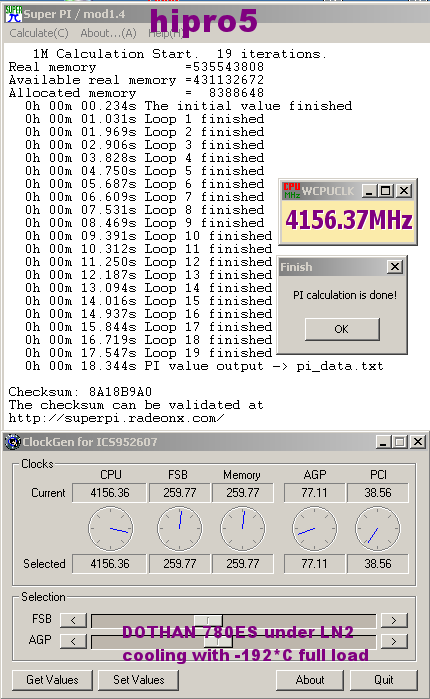Maximize the WCPUCLK window
Screen dimensions: 430x699
coord(386,191)
